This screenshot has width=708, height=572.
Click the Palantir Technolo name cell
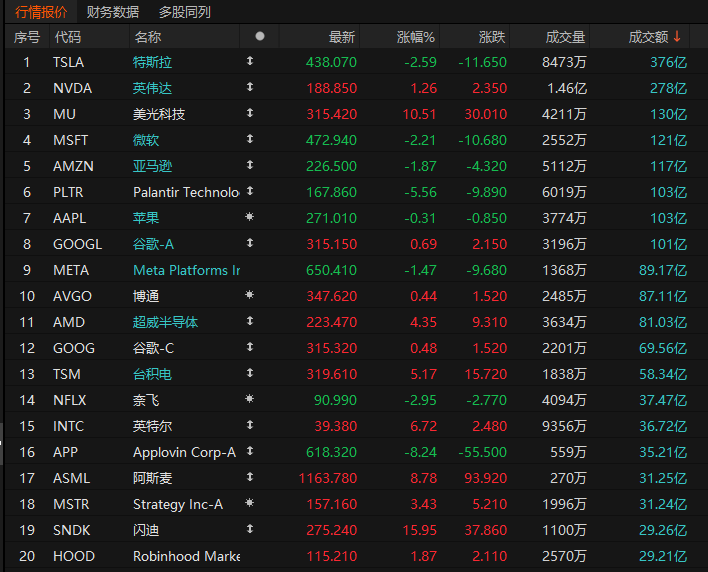click(186, 192)
